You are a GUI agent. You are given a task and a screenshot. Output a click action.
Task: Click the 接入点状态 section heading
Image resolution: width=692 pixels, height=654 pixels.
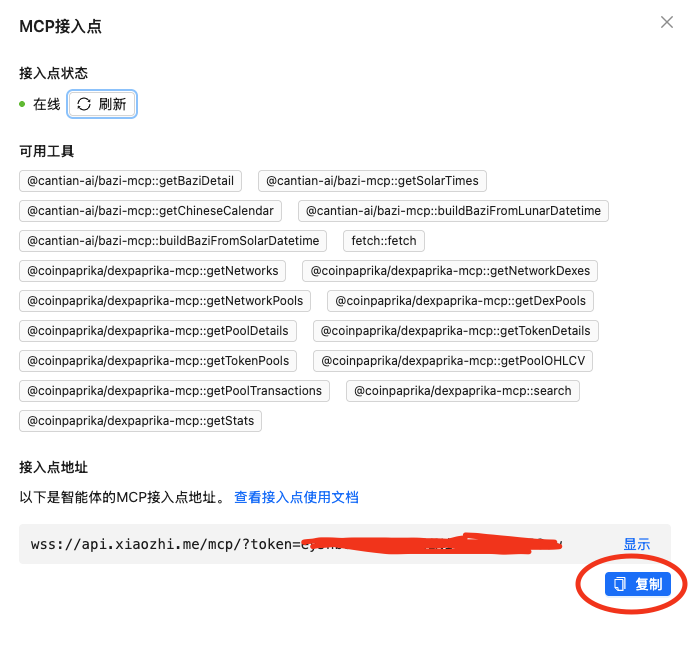pyautogui.click(x=53, y=73)
